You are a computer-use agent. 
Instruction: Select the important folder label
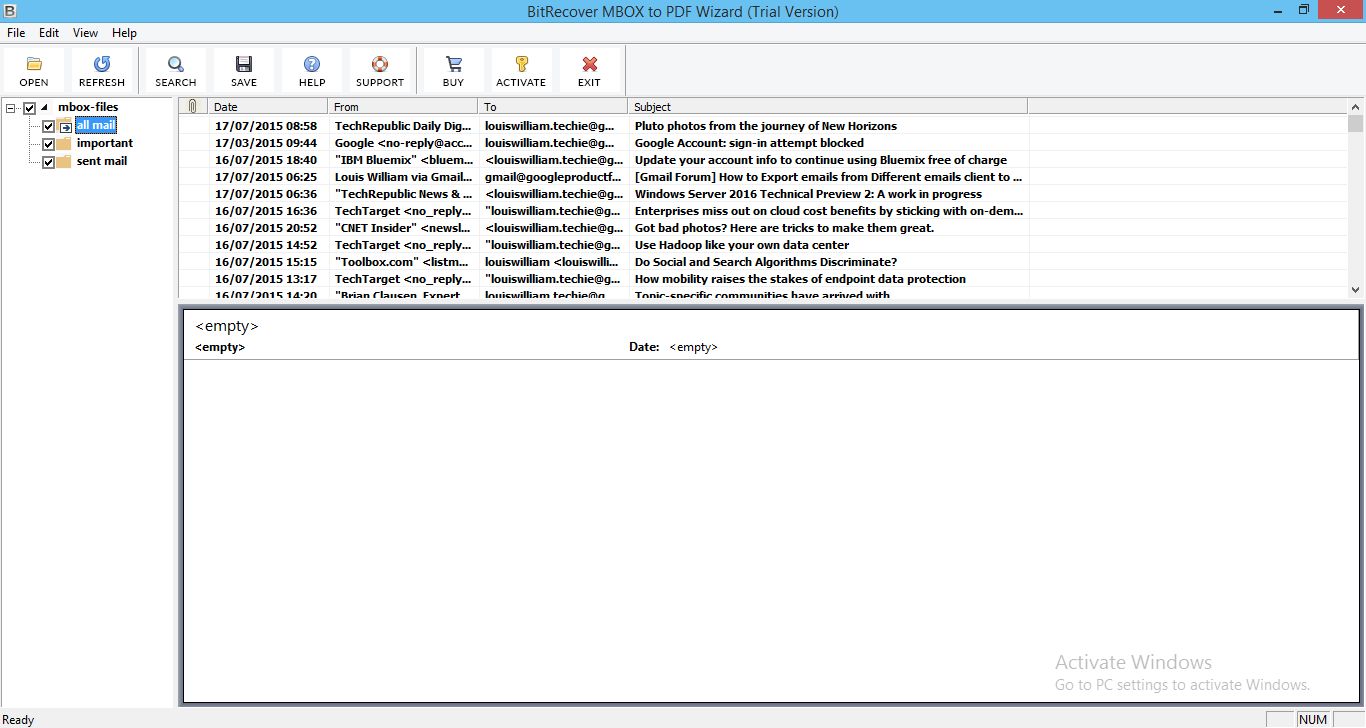[105, 143]
